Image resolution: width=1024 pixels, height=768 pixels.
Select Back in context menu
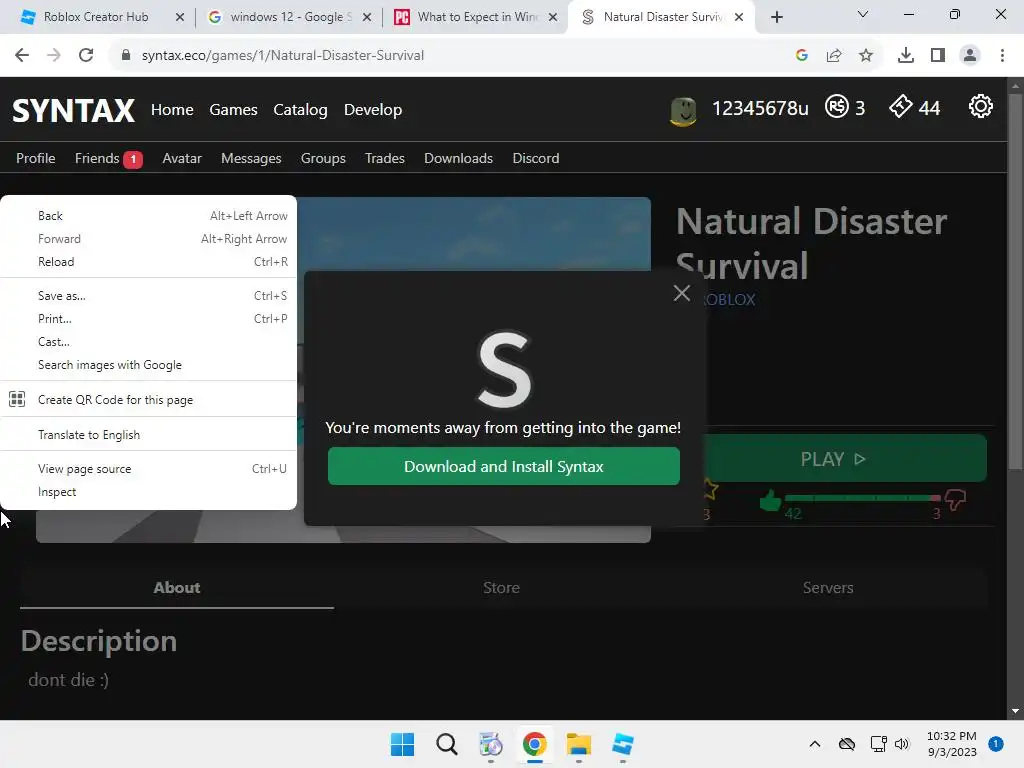(148, 216)
